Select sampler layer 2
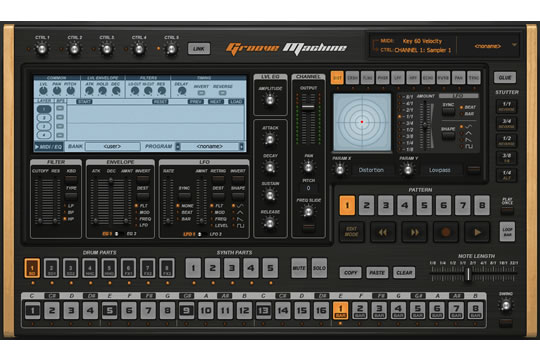The image size is (540, 360). coord(44,118)
